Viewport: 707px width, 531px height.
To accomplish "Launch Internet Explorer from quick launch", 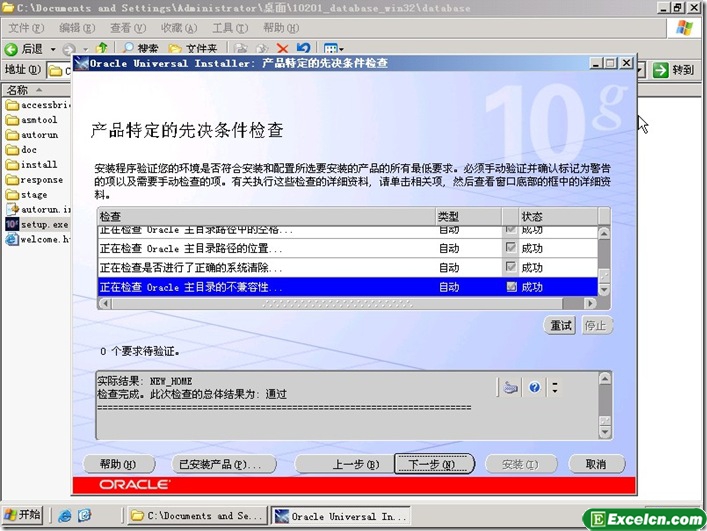I will pyautogui.click(x=64, y=516).
